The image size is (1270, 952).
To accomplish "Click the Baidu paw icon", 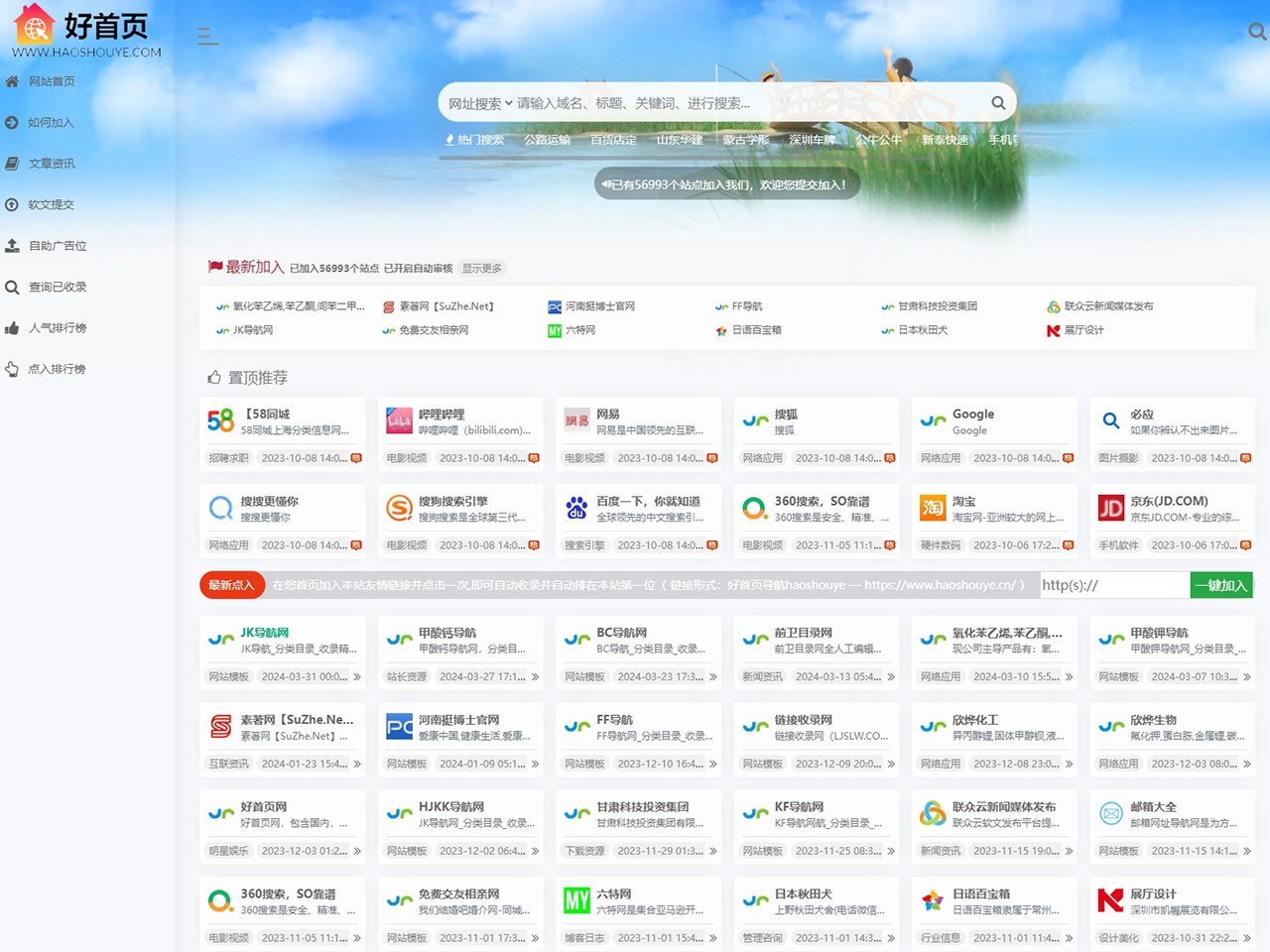I will click(576, 509).
